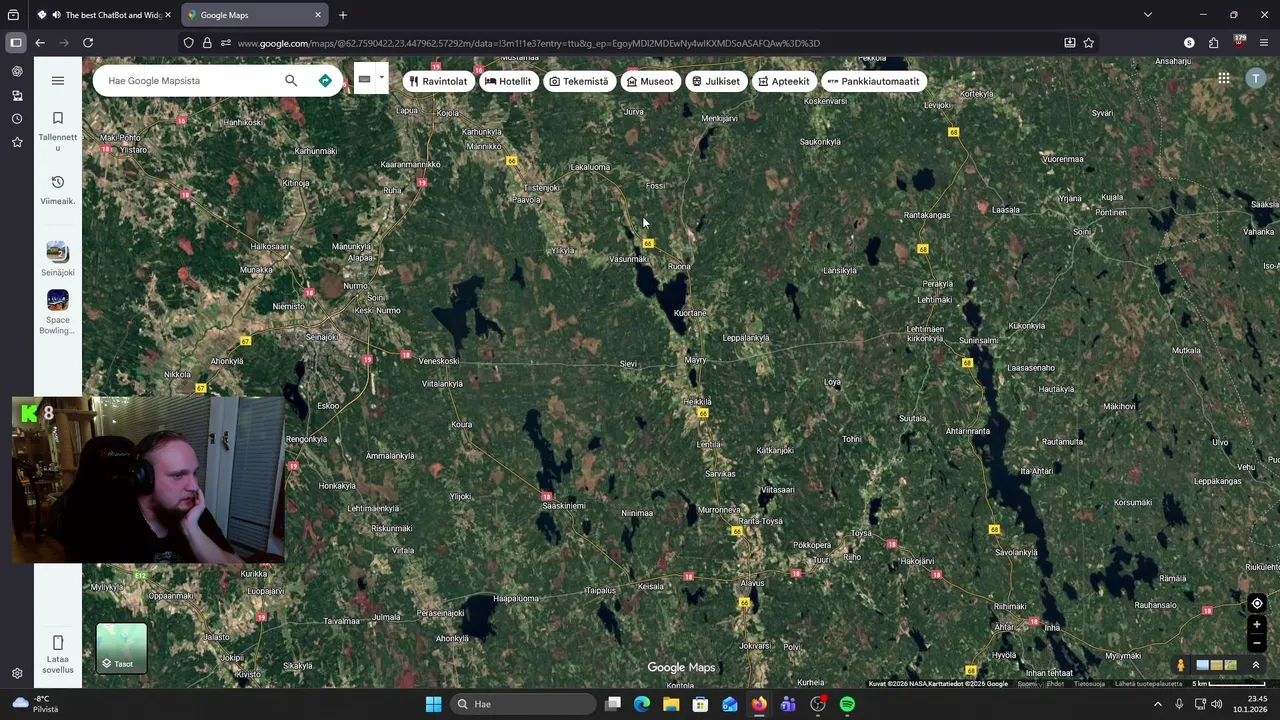Activate Street View pegman
Image resolution: width=1280 pixels, height=720 pixels.
tap(1181, 665)
